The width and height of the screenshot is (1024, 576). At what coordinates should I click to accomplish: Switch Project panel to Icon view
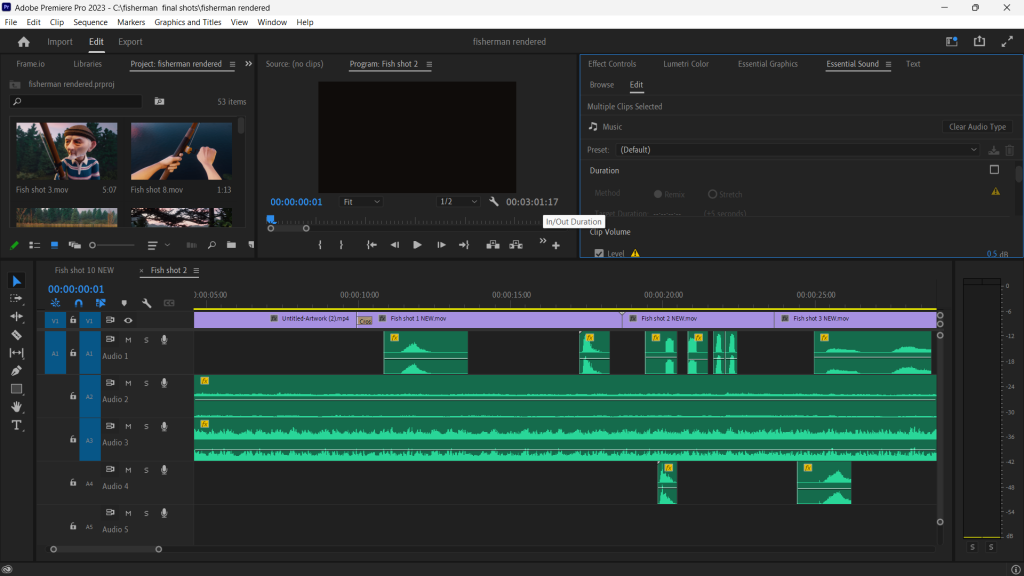(x=54, y=245)
